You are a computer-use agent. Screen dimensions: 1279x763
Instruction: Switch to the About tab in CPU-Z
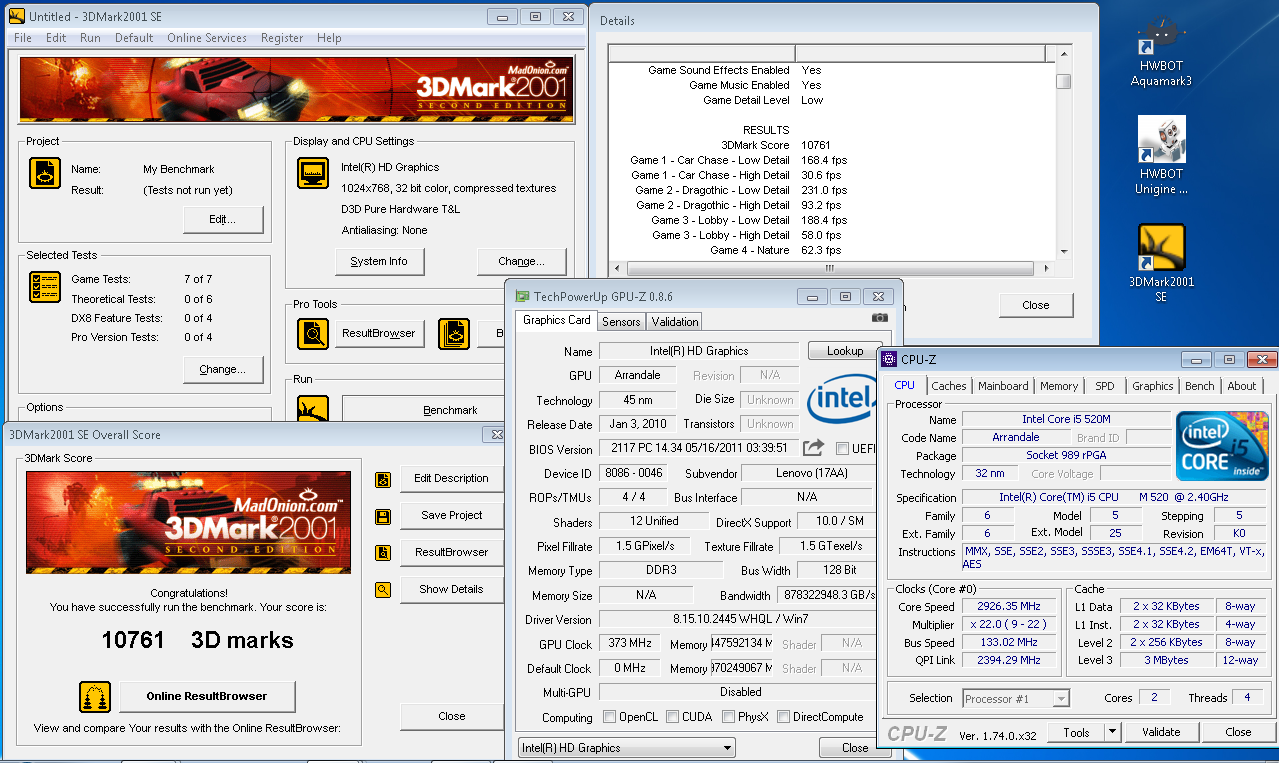click(1242, 386)
